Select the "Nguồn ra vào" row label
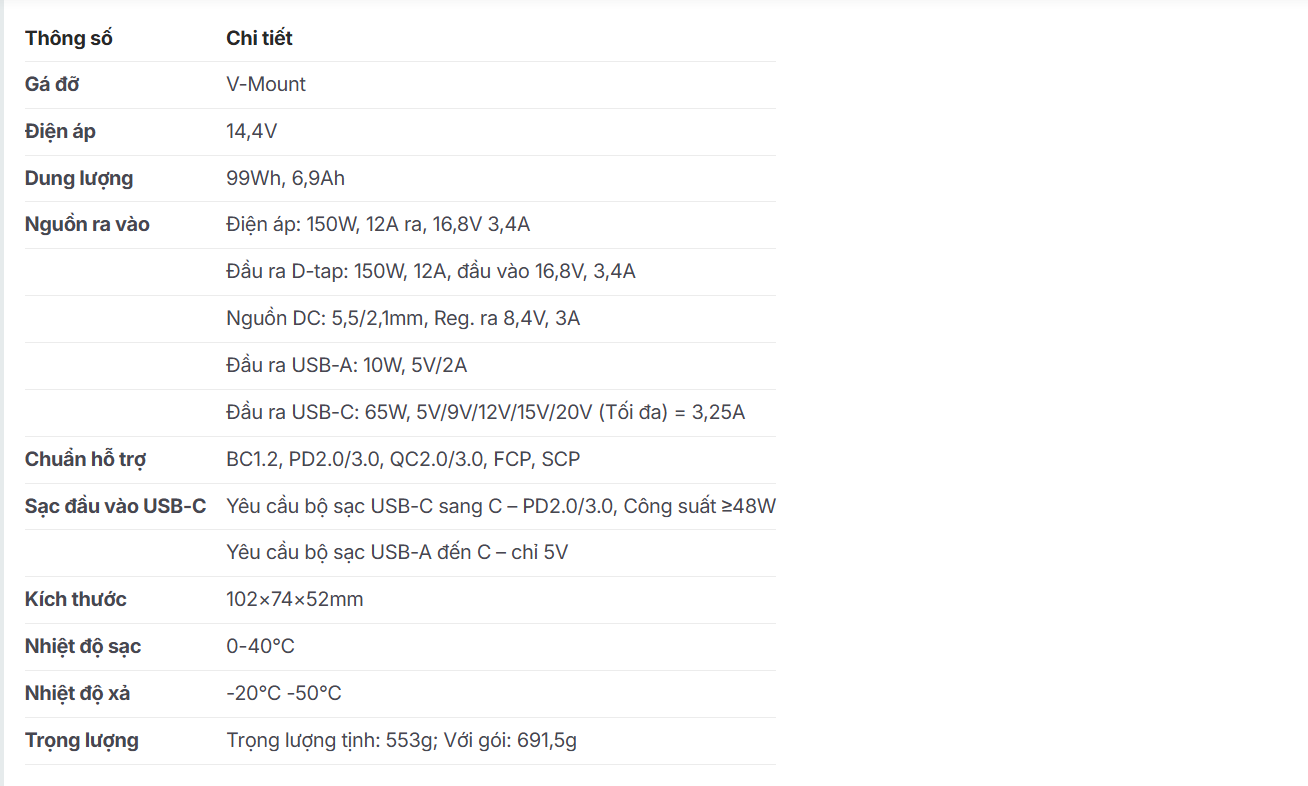This screenshot has height=786, width=1308. pyautogui.click(x=87, y=224)
